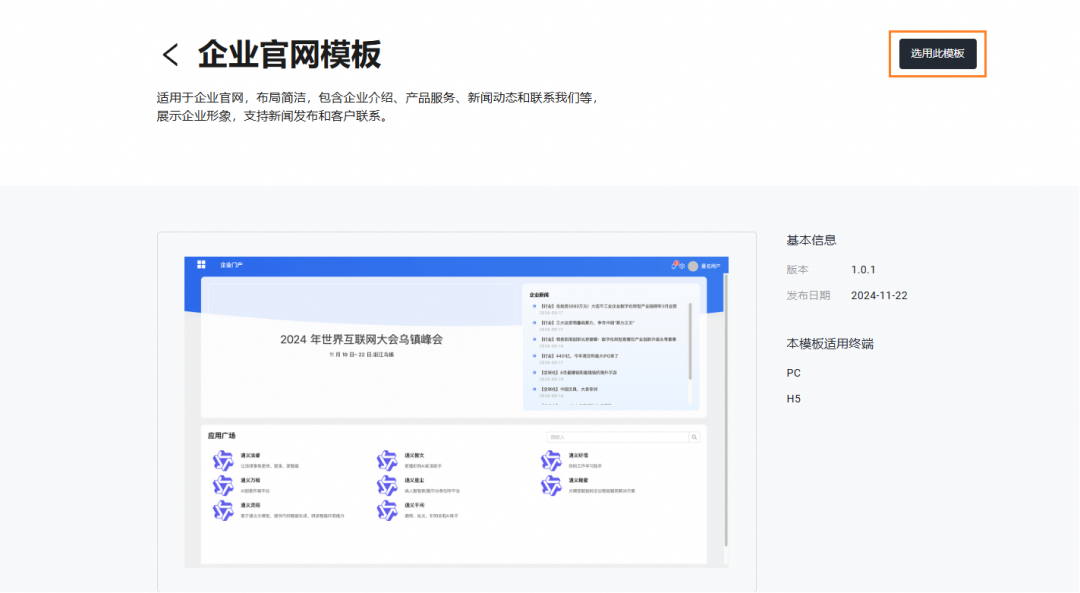Click the release date 2024-11-22

click(879, 295)
